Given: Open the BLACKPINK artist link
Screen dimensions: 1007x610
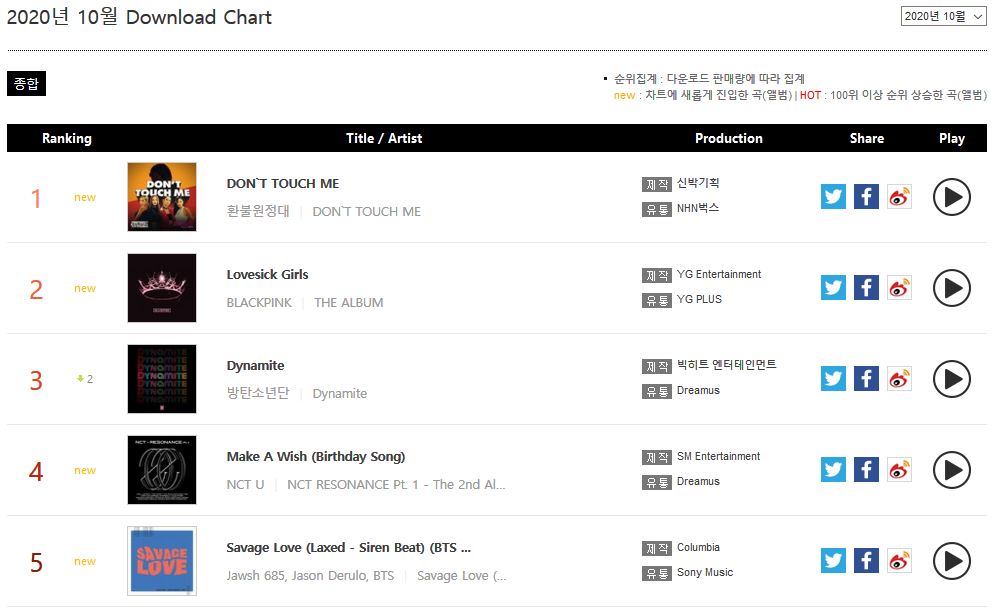Looking at the screenshot, I should click(259, 302).
